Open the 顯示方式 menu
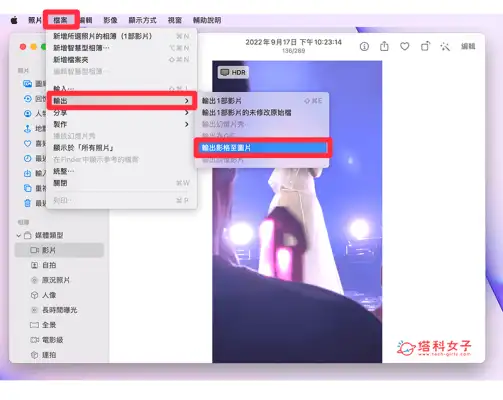The image size is (503, 400). (x=142, y=20)
